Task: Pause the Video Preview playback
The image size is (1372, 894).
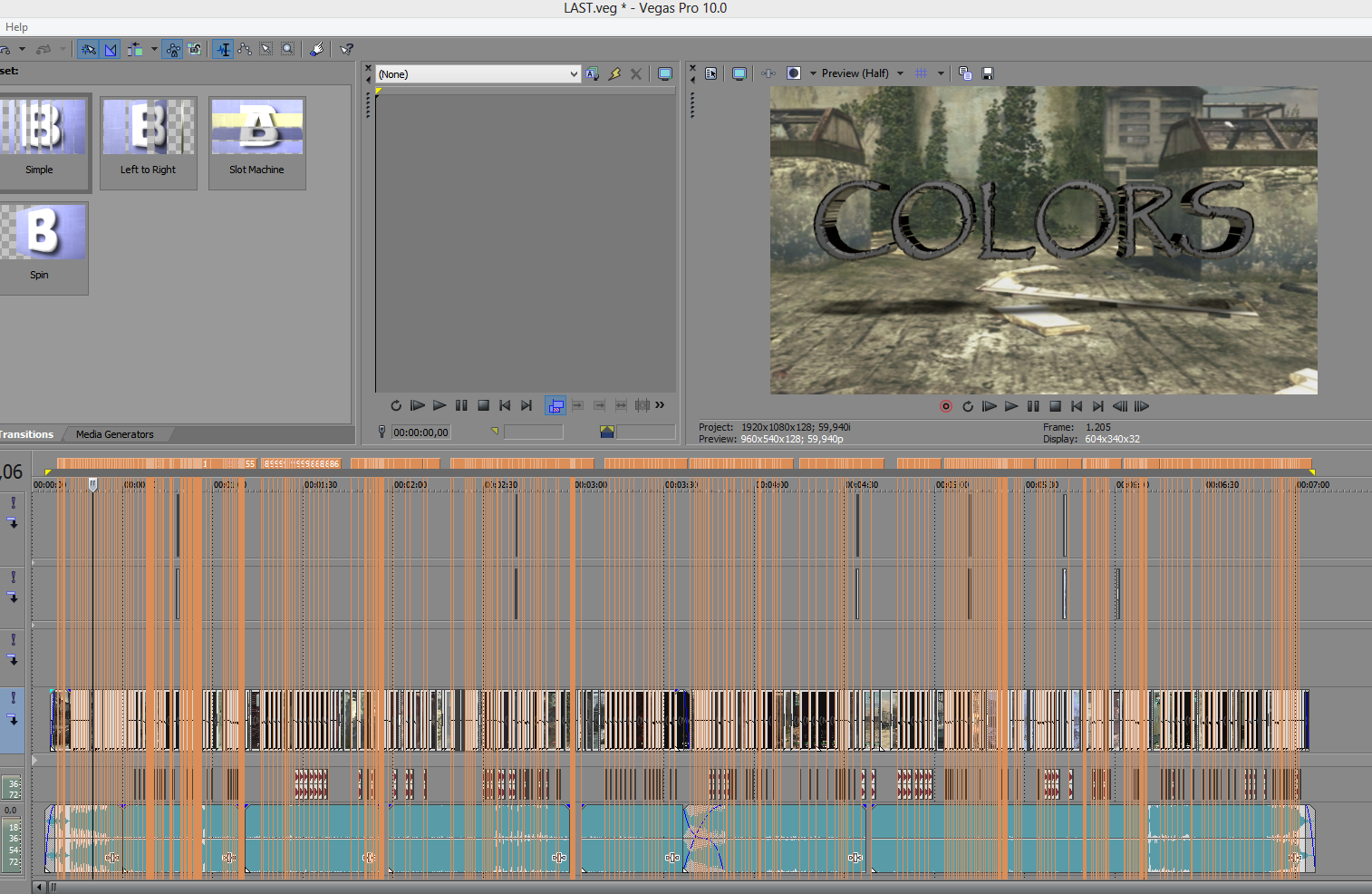Action: point(1033,406)
